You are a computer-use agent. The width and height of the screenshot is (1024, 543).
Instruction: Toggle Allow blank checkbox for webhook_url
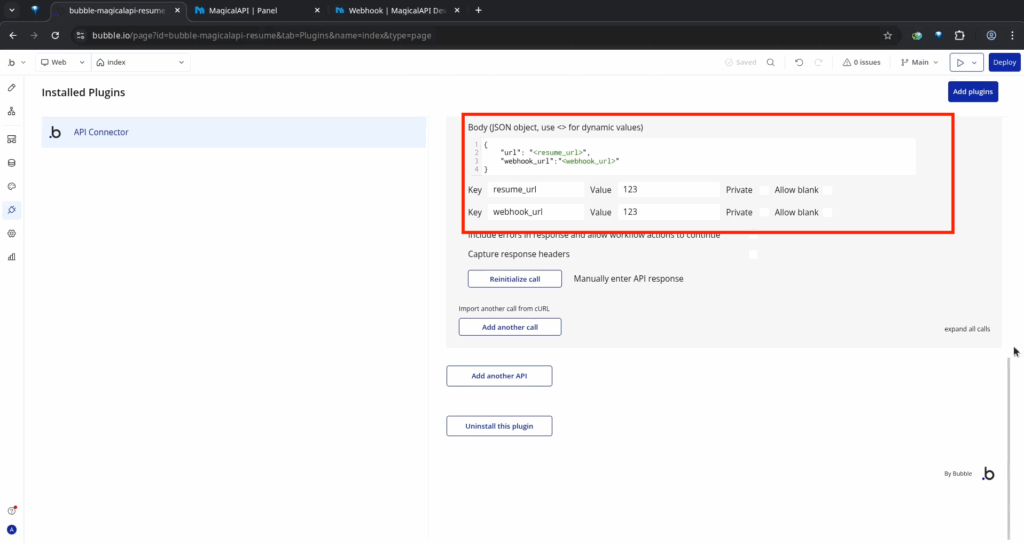(x=827, y=212)
